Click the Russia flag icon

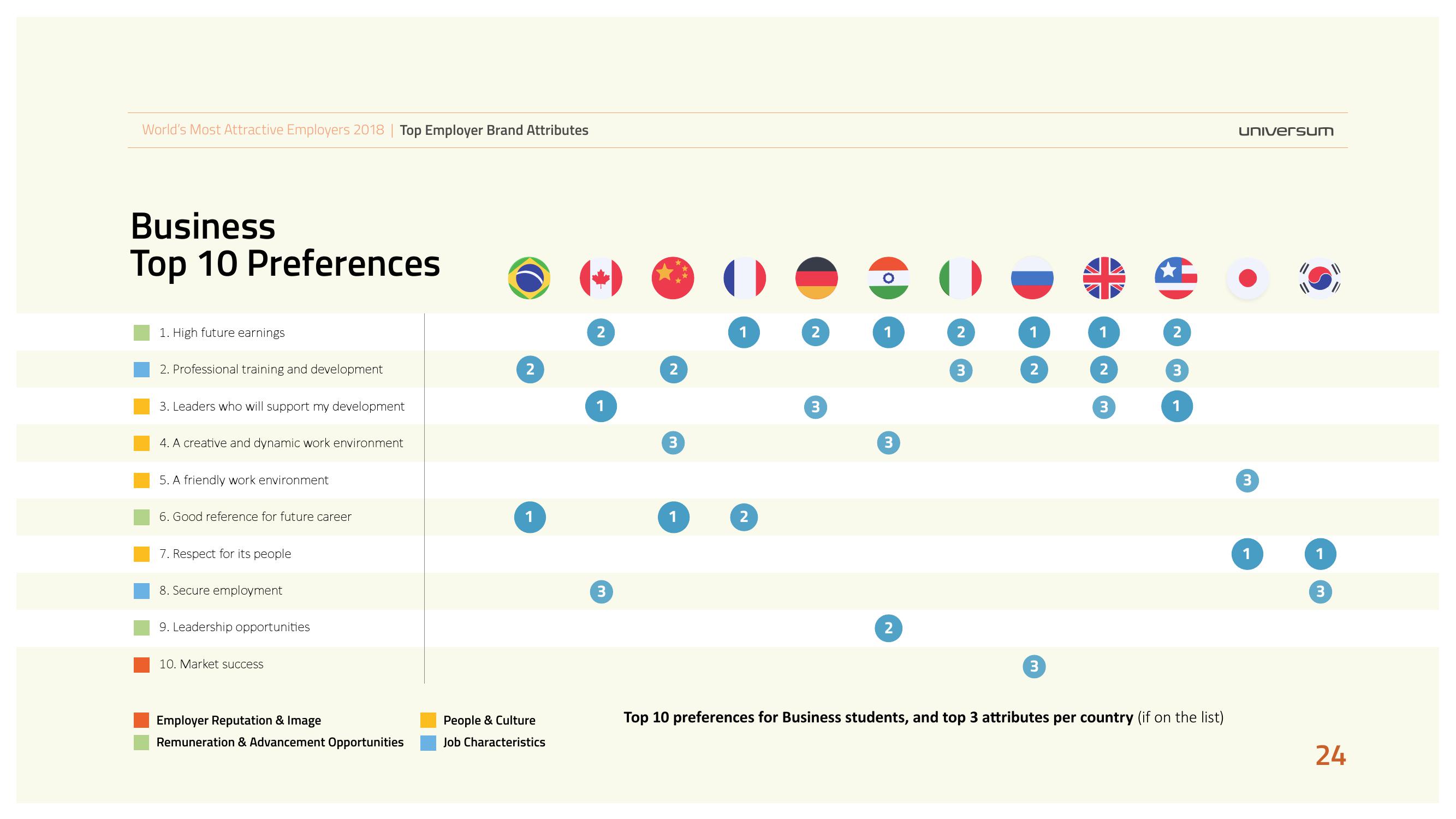pos(1032,278)
